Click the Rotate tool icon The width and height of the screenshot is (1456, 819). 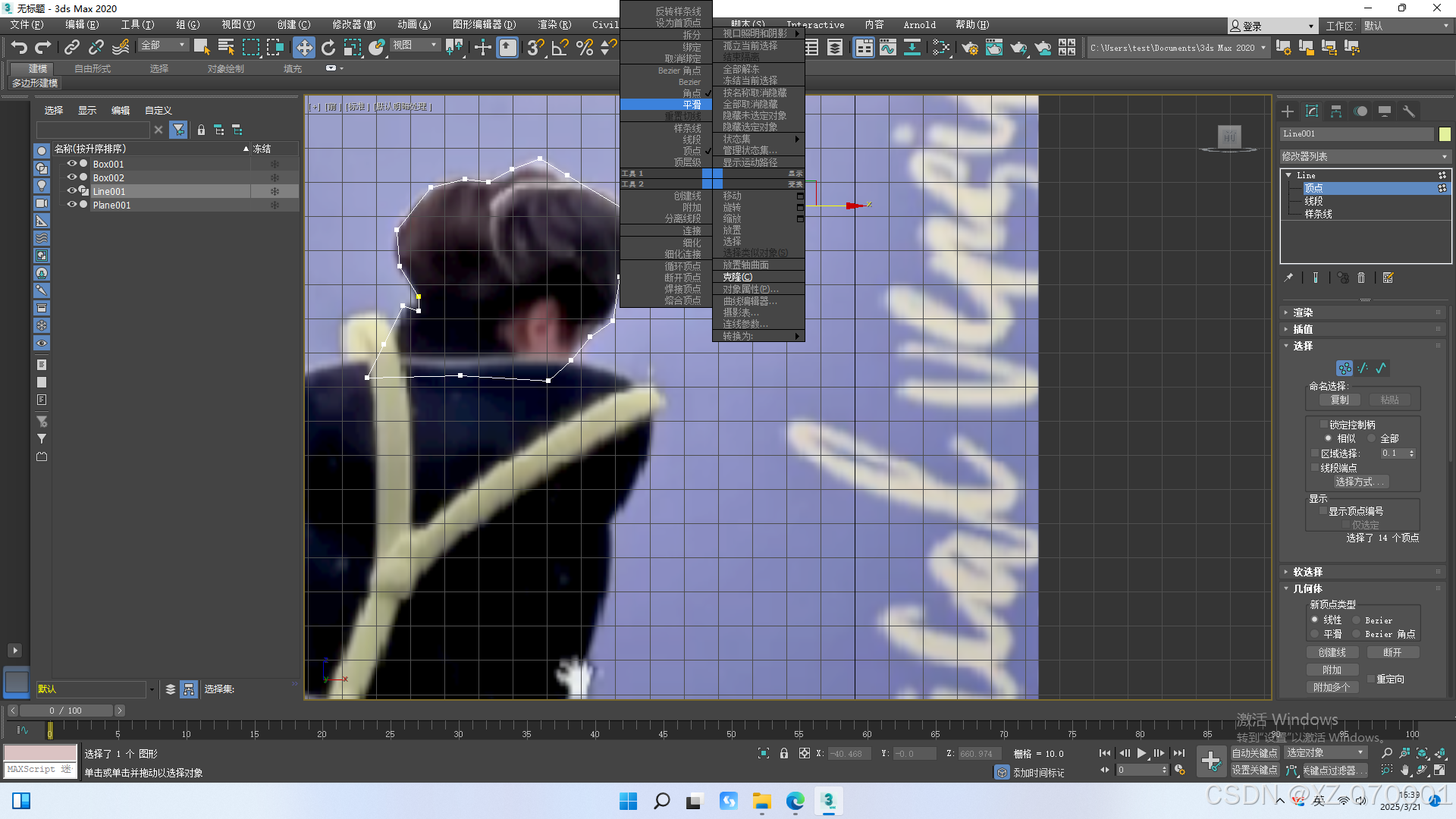coord(328,48)
